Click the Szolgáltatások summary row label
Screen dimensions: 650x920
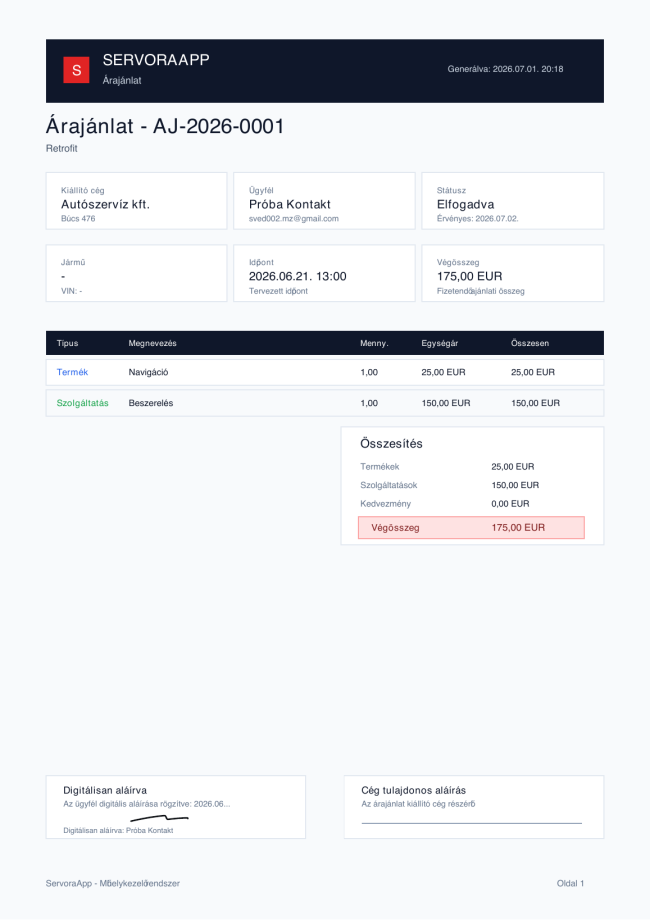click(x=389, y=485)
